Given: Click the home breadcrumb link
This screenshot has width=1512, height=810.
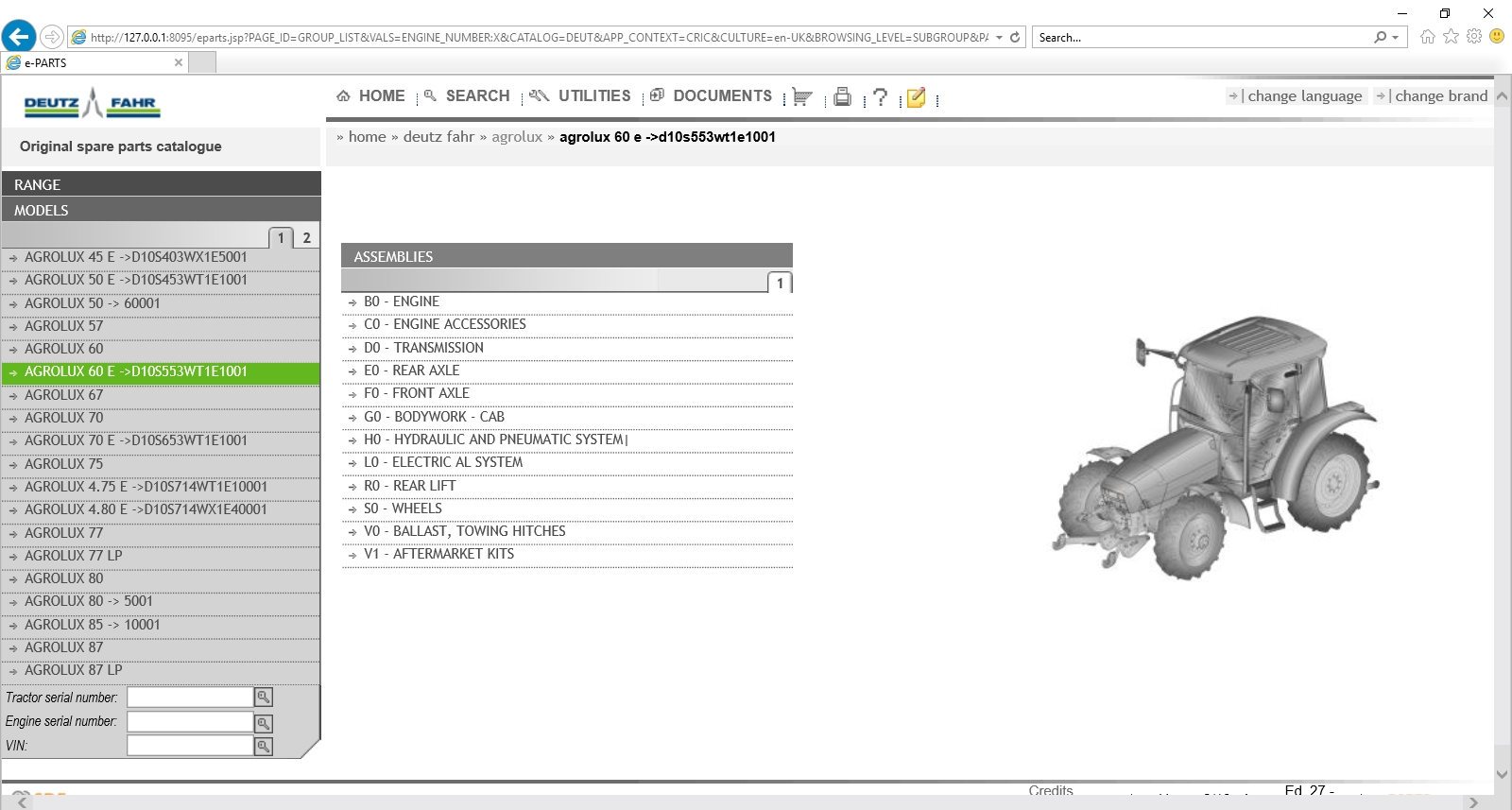Looking at the screenshot, I should (368, 137).
